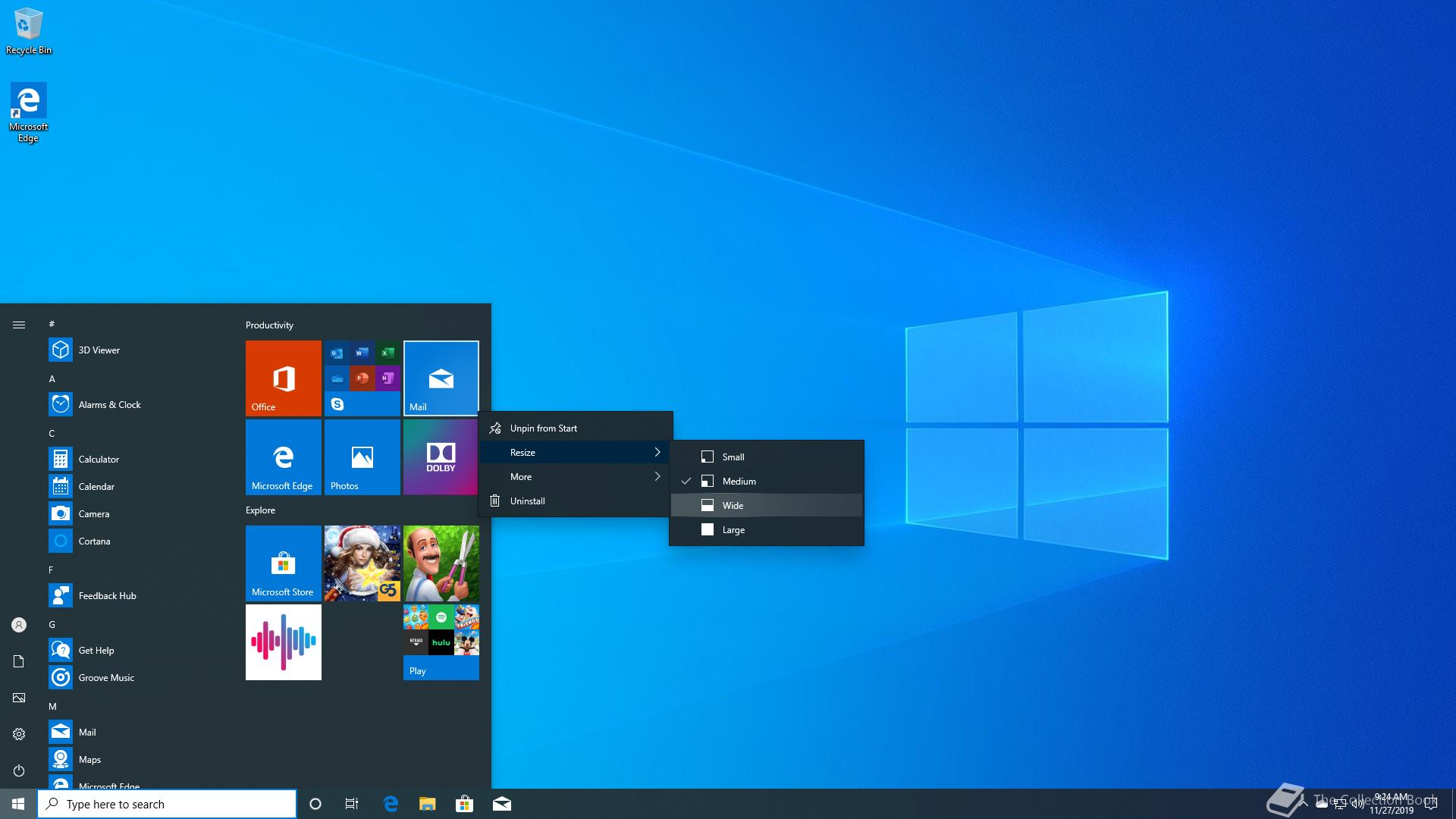Open Documents from Start sidebar
1456x819 pixels.
coord(19,661)
